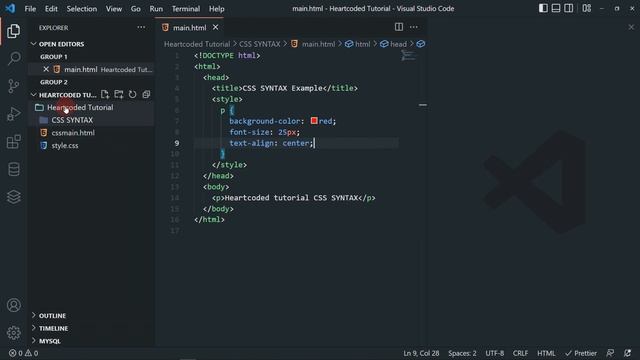Select the main.html editor tab
640x360 pixels.
pos(190,27)
